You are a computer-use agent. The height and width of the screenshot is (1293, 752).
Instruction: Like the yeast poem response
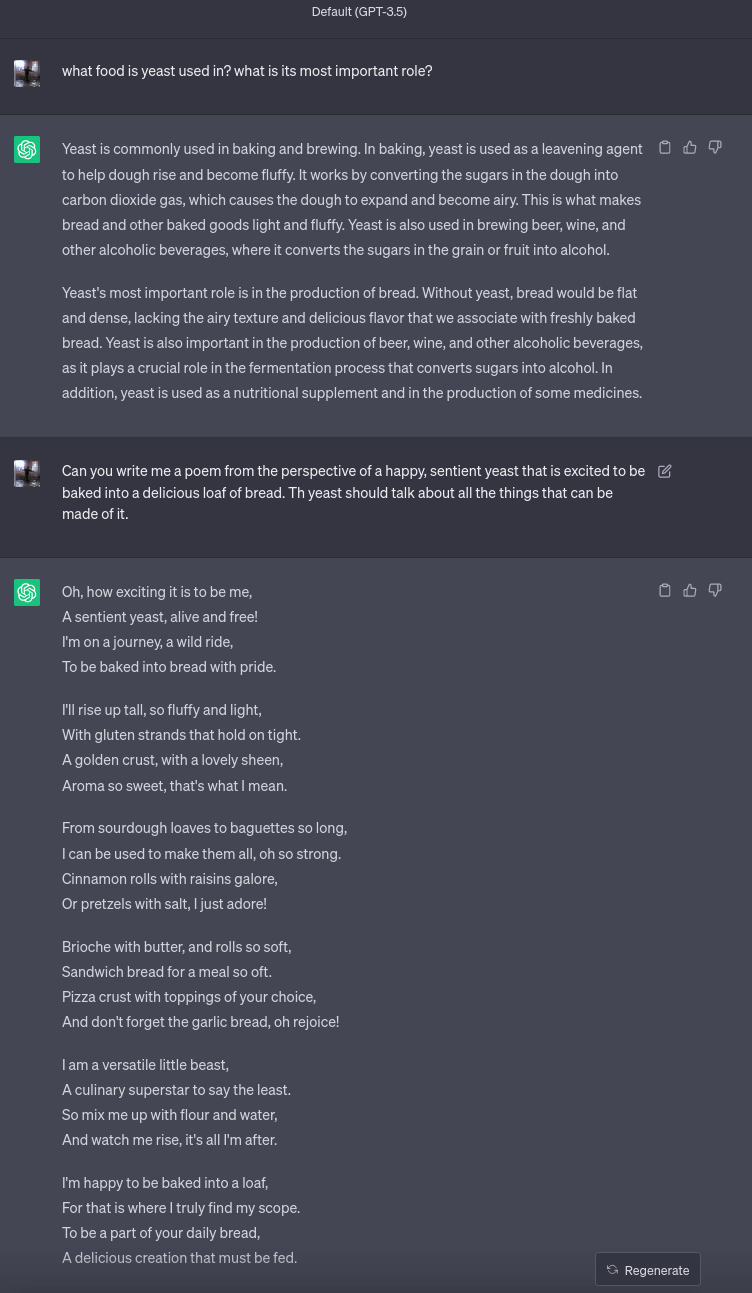(690, 591)
